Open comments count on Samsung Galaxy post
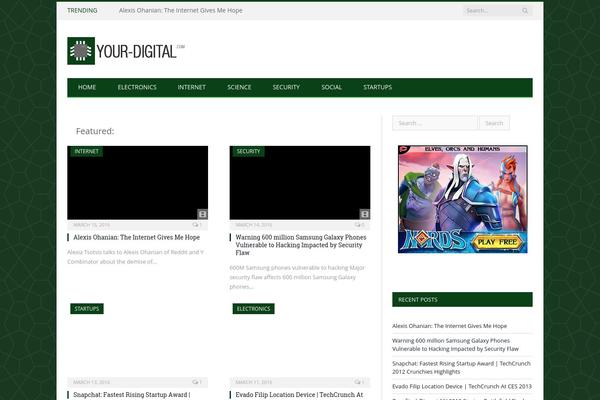Screen dimensions: 600x400 click(359, 225)
